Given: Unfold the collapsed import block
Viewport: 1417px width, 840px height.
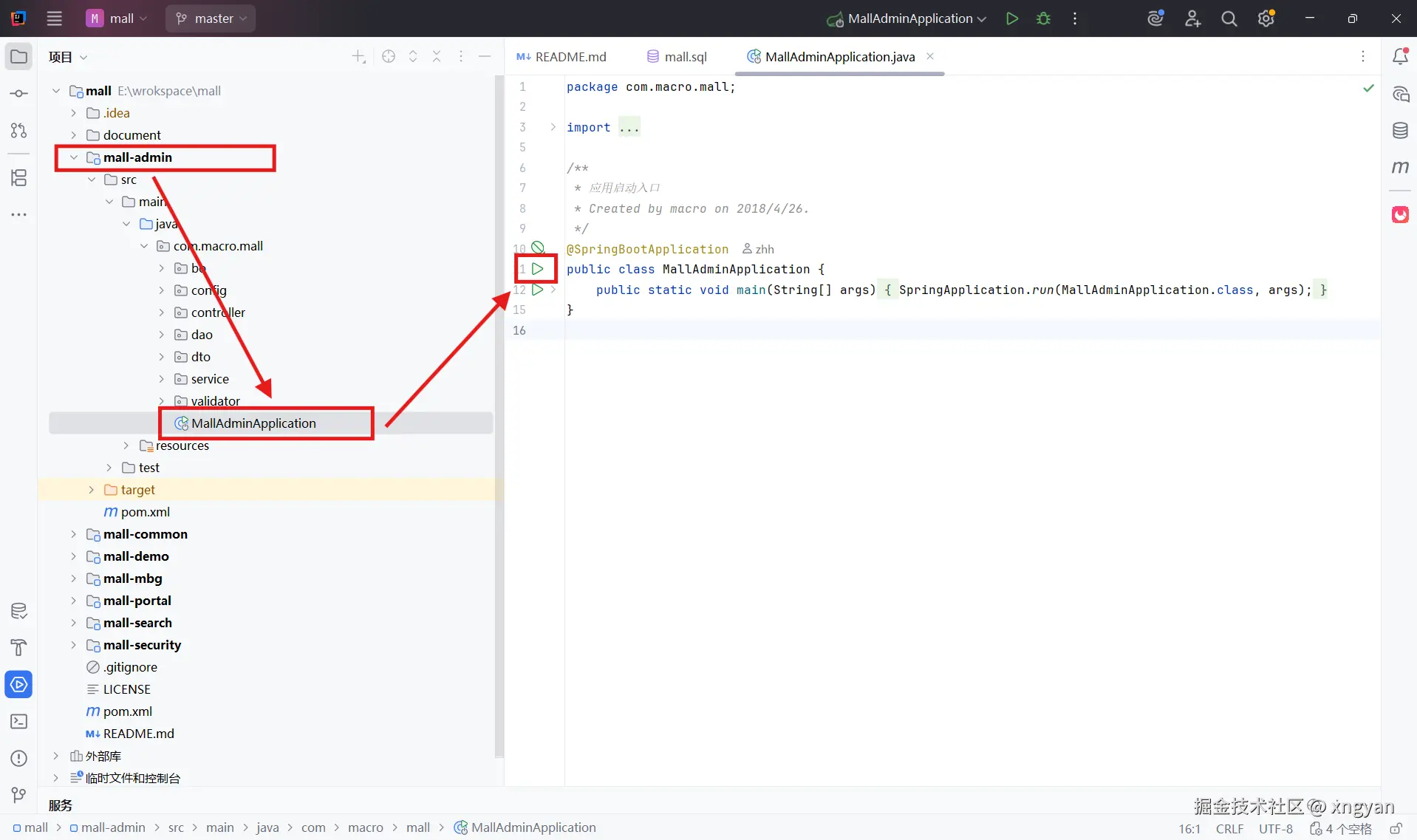Looking at the screenshot, I should 553,127.
